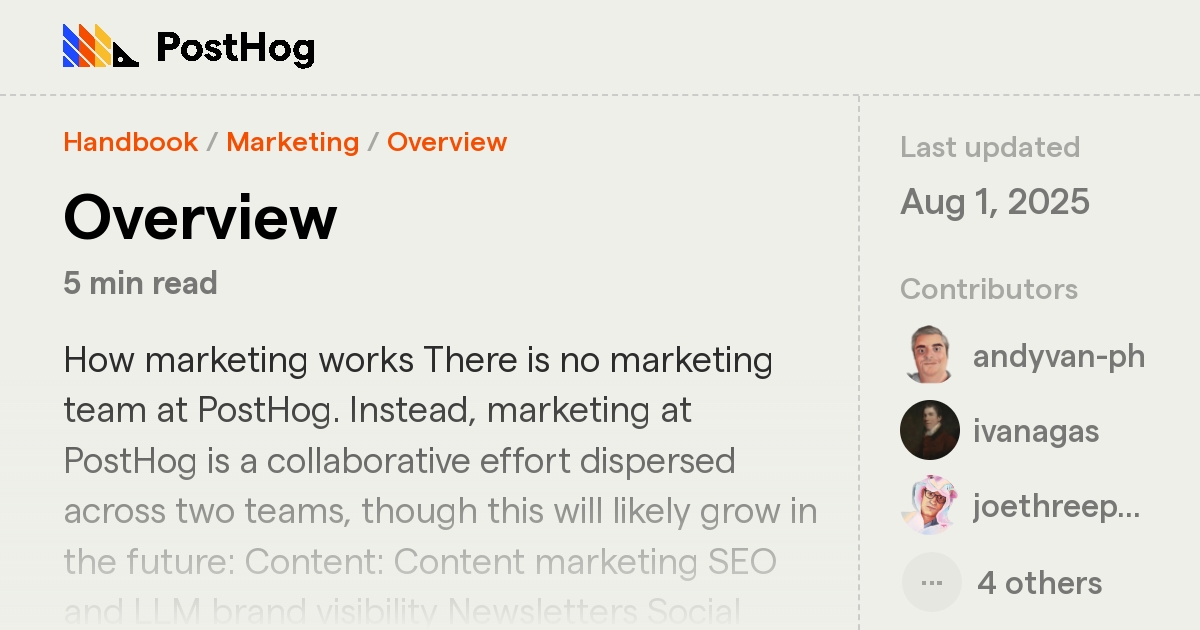
Task: Click the PostHog wordmark text
Action: [x=236, y=48]
